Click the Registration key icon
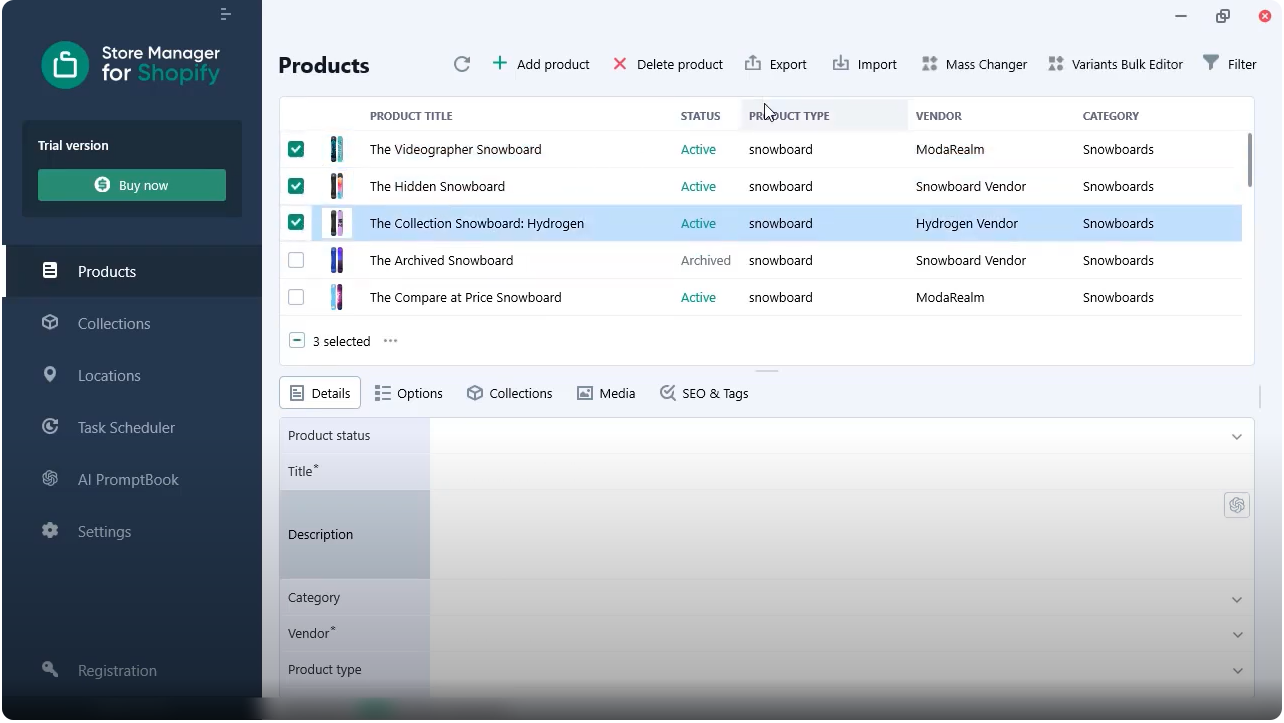 [x=50, y=669]
